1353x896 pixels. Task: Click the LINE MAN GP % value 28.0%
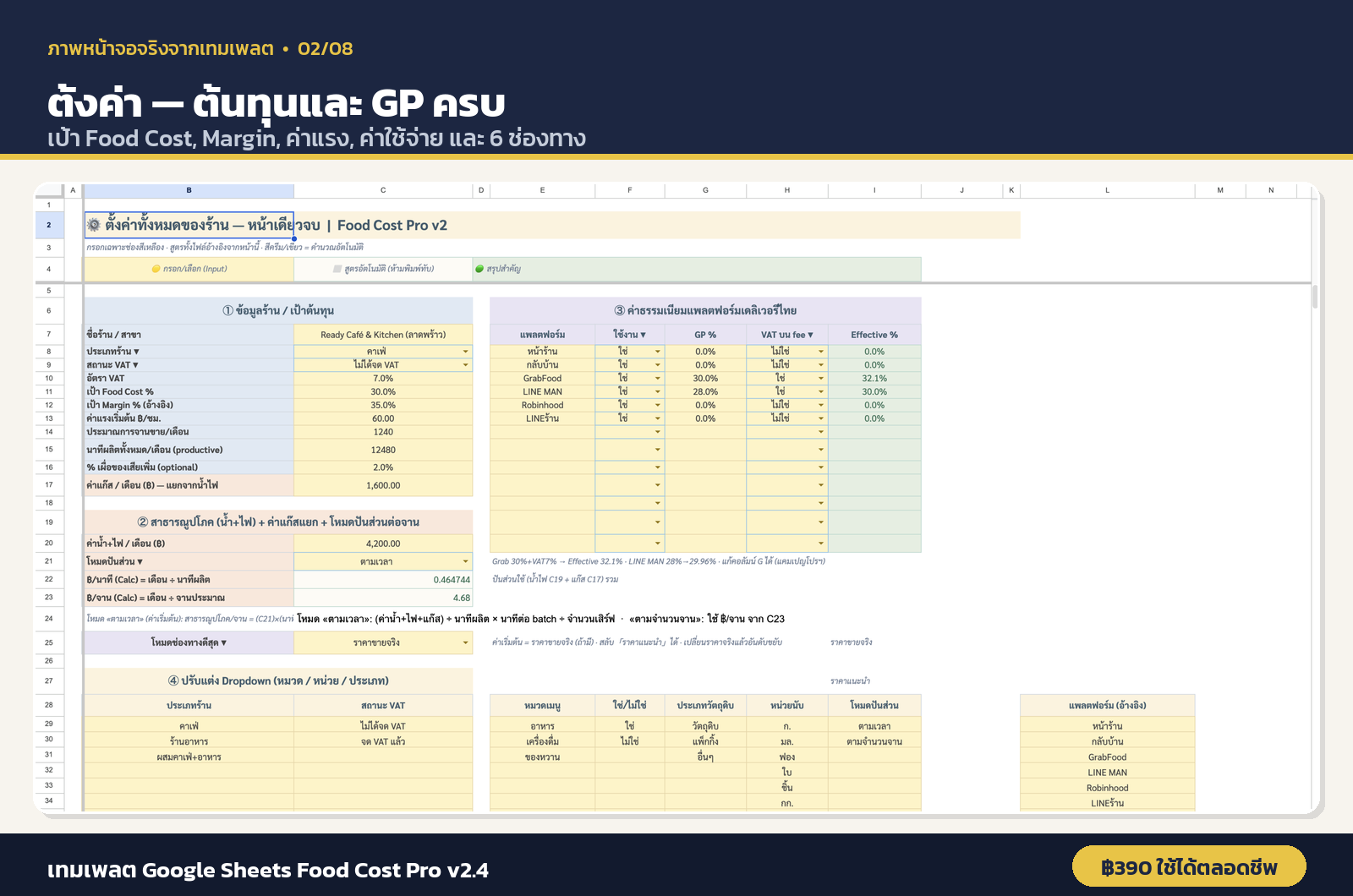pos(705,392)
